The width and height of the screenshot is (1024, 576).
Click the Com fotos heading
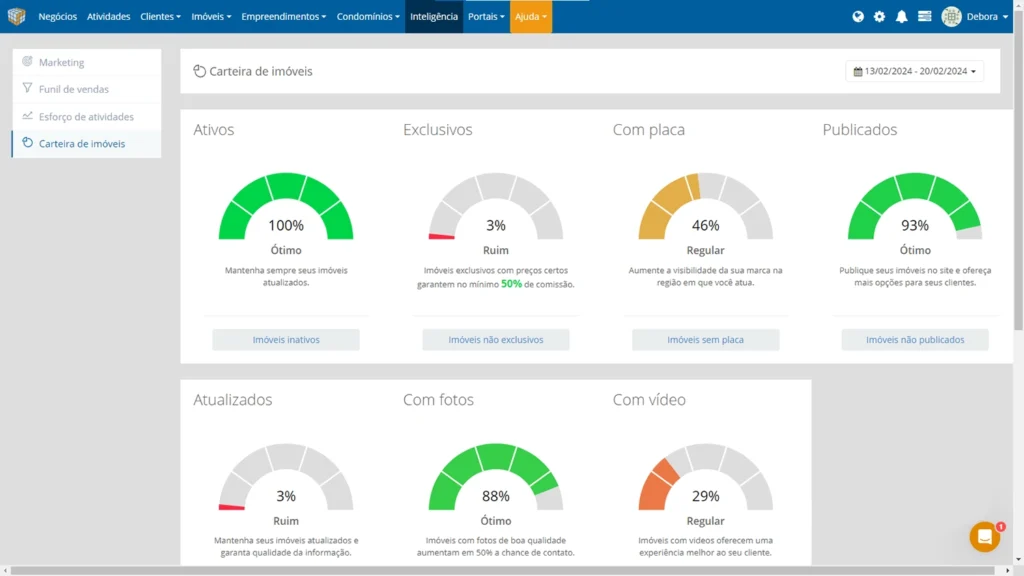(438, 400)
